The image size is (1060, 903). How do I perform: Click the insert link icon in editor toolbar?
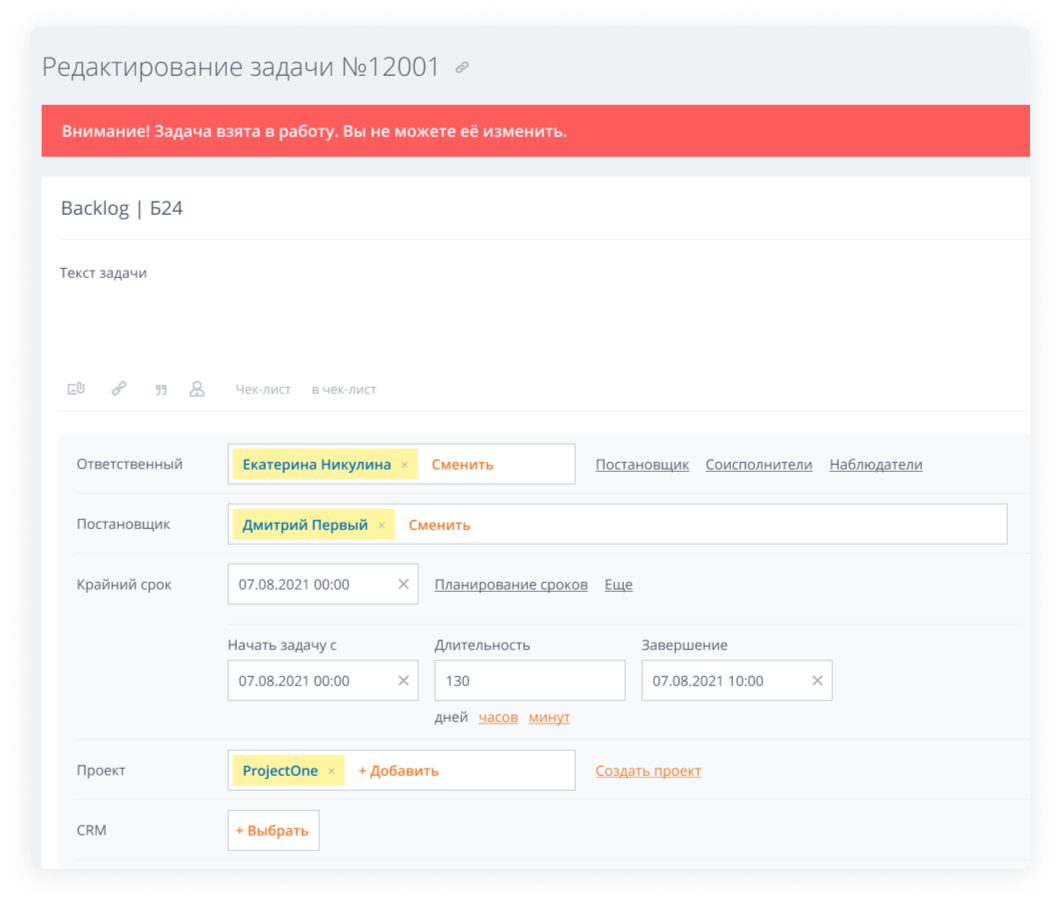pyautogui.click(x=119, y=389)
